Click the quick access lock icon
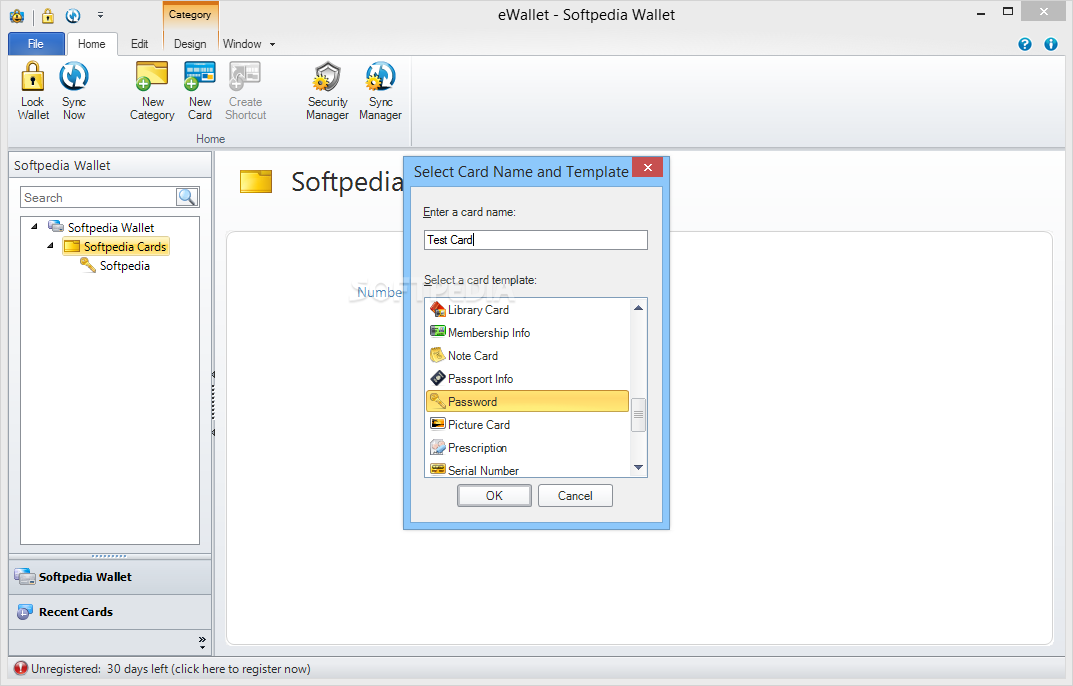Screen dimensions: 1073x686 click(48, 15)
